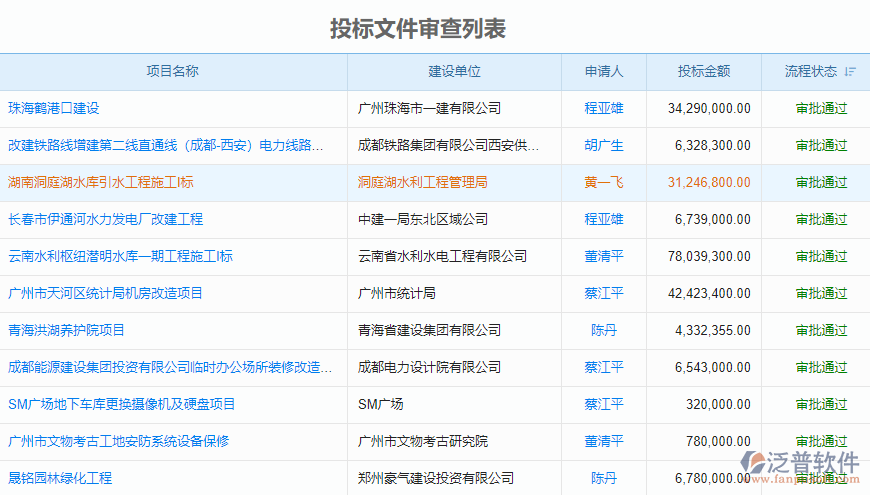Open the 广州市文物考古工地安防系统设备保修 link
The width and height of the screenshot is (870, 495).
coord(118,441)
